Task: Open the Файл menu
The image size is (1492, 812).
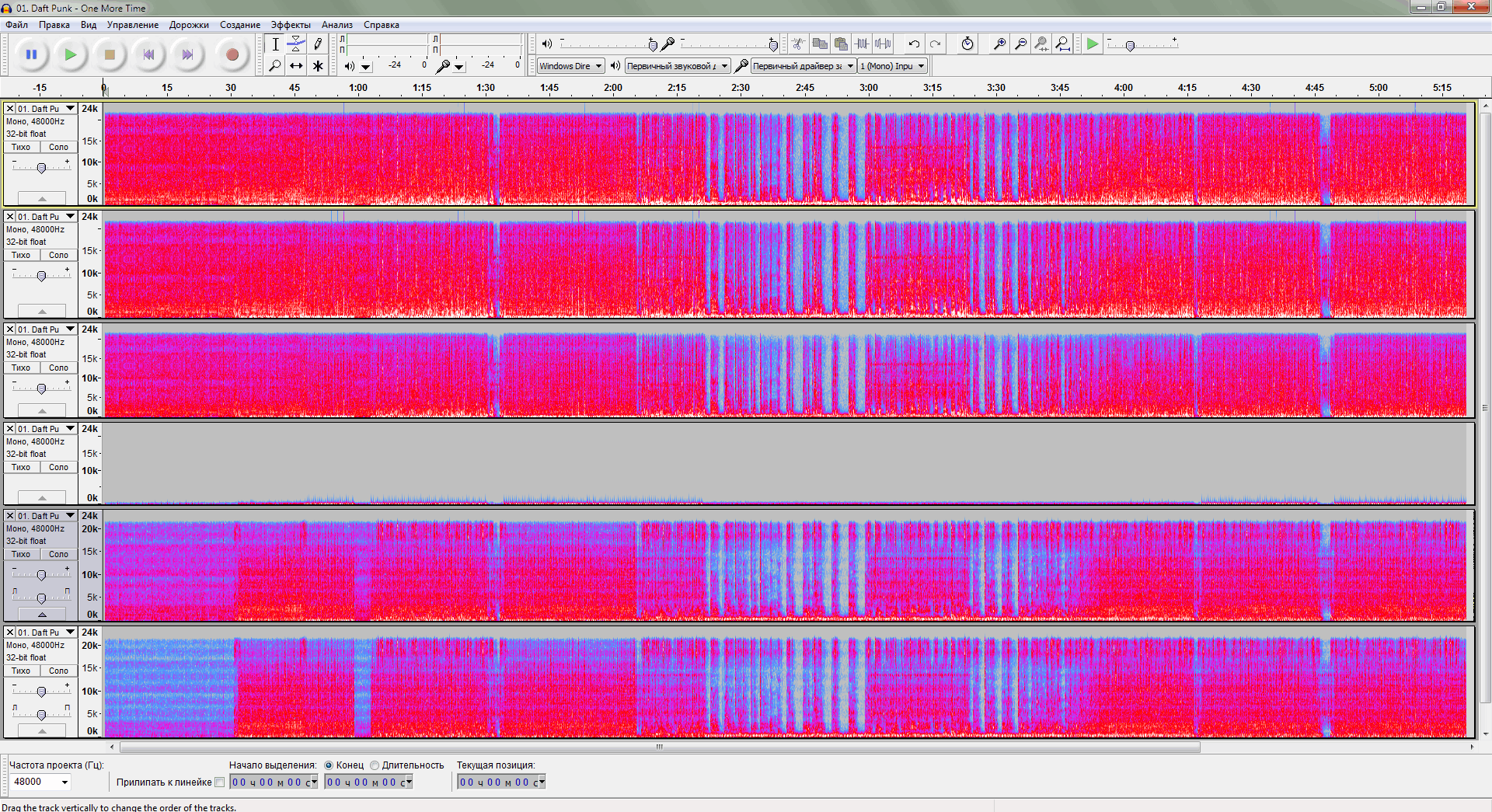Action: click(17, 25)
